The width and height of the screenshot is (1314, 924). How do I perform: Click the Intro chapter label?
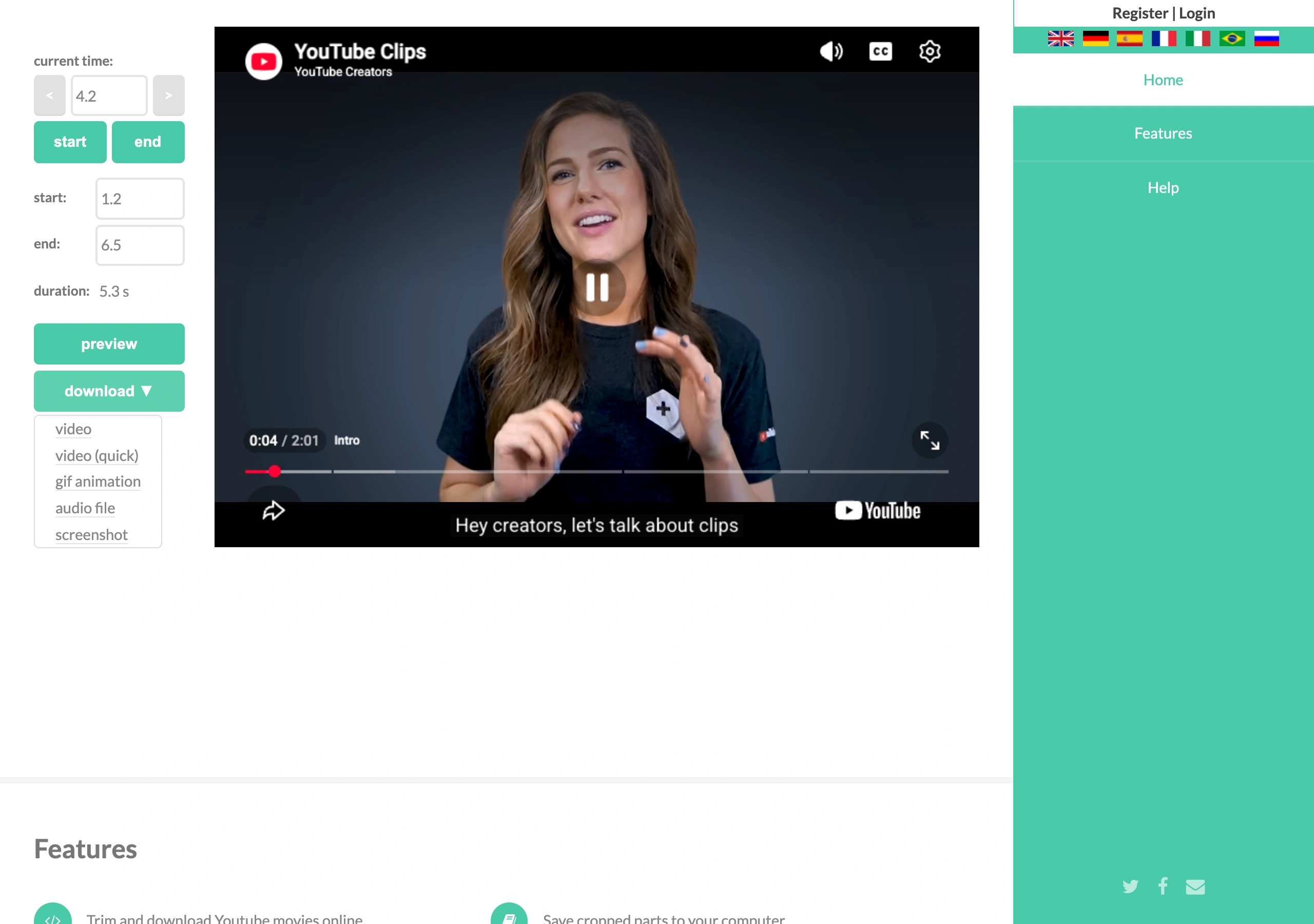tap(347, 440)
